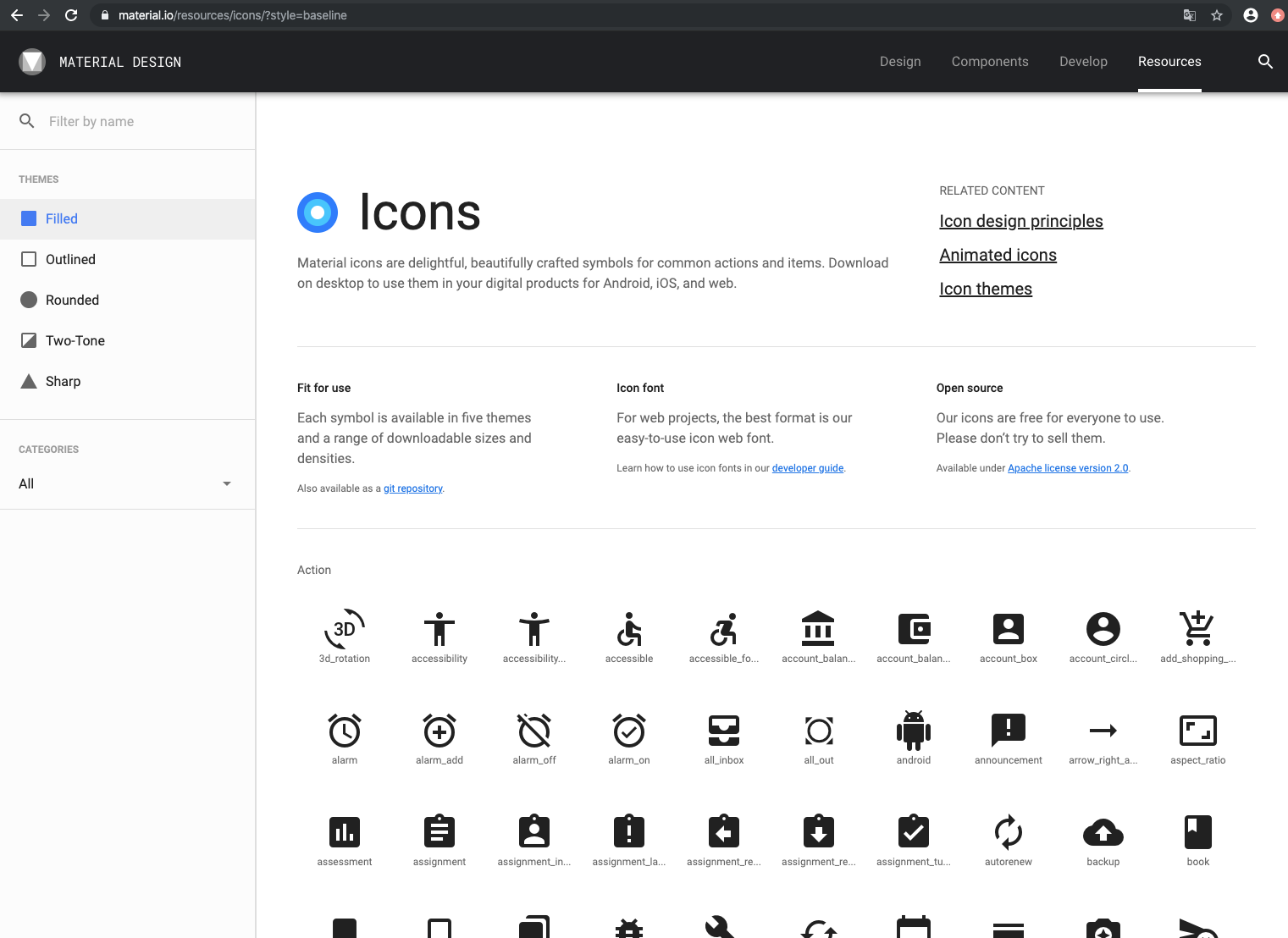Click the translate page icon
Viewport: 1288px width, 938px height.
[x=1190, y=15]
